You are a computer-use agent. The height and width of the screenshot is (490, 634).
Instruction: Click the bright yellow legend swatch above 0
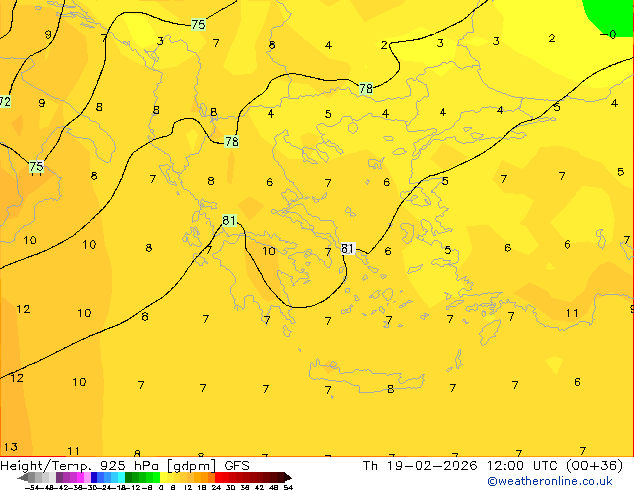163,477
